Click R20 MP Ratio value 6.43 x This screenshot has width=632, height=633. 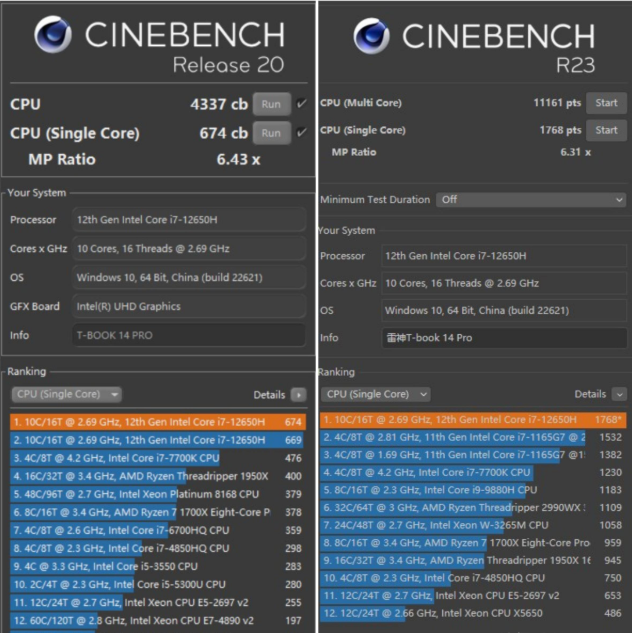238,159
